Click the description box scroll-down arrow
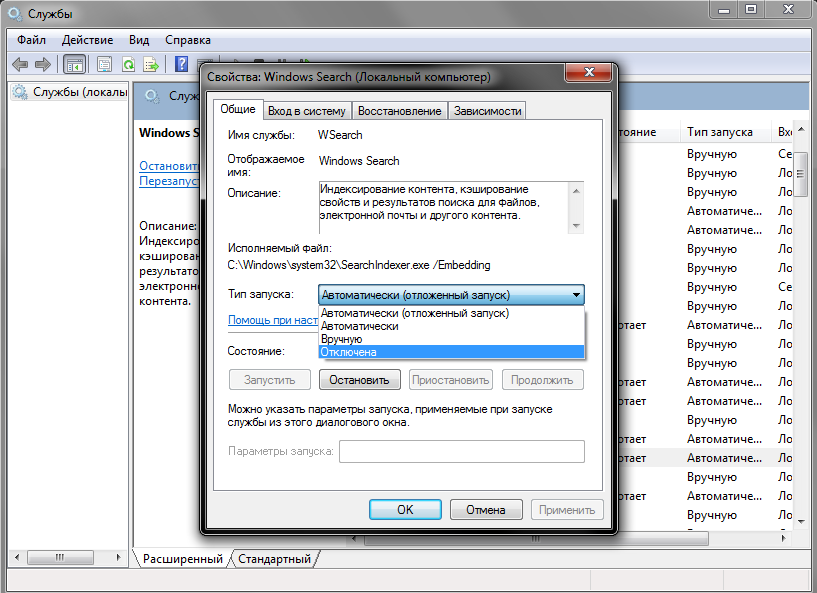The width and height of the screenshot is (817, 593). (x=576, y=226)
